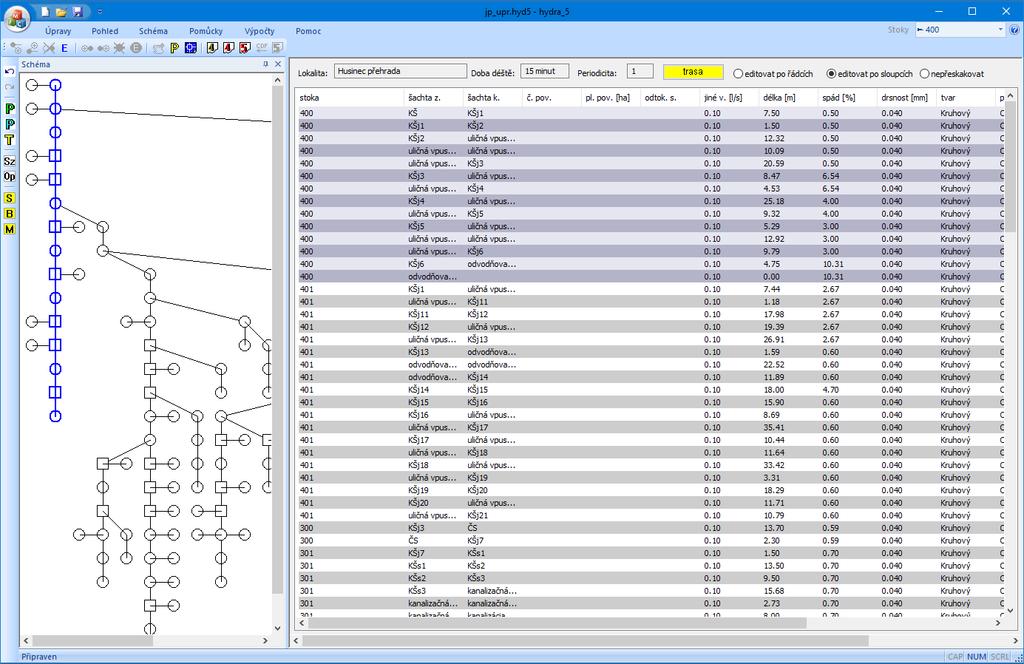Viewport: 1024px width, 664px height.
Task: Click the yellow P toolbar icon
Action: pos(174,48)
